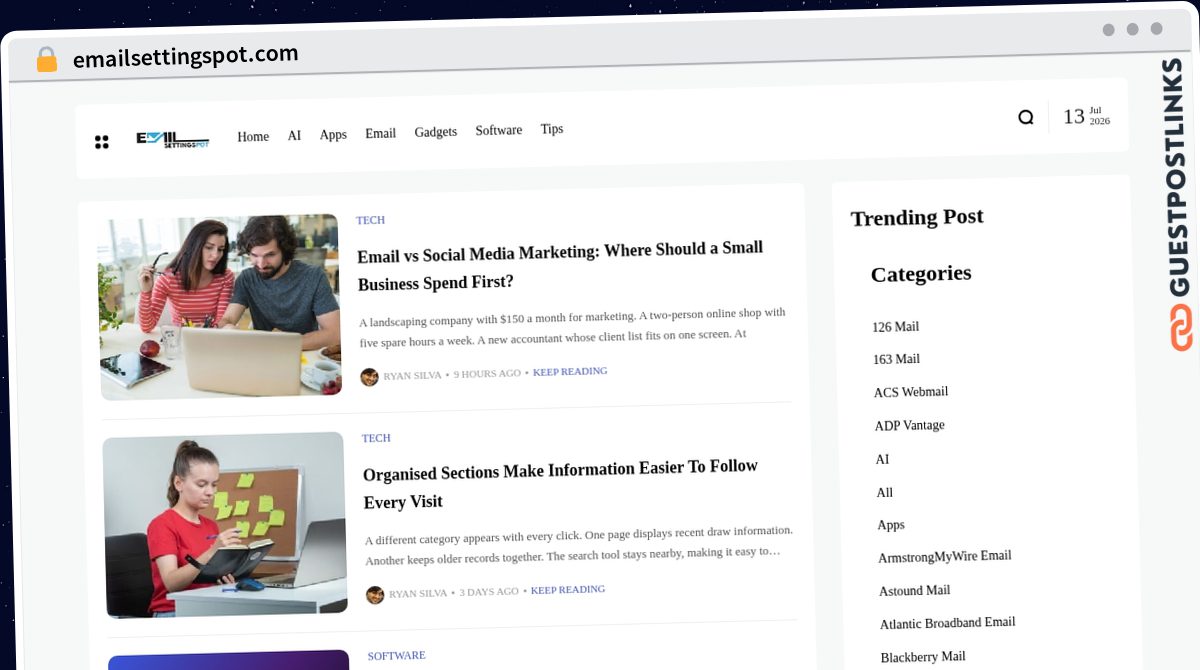Screen dimensions: 1200x670
Task: Select the Software menu item
Action: 499,130
